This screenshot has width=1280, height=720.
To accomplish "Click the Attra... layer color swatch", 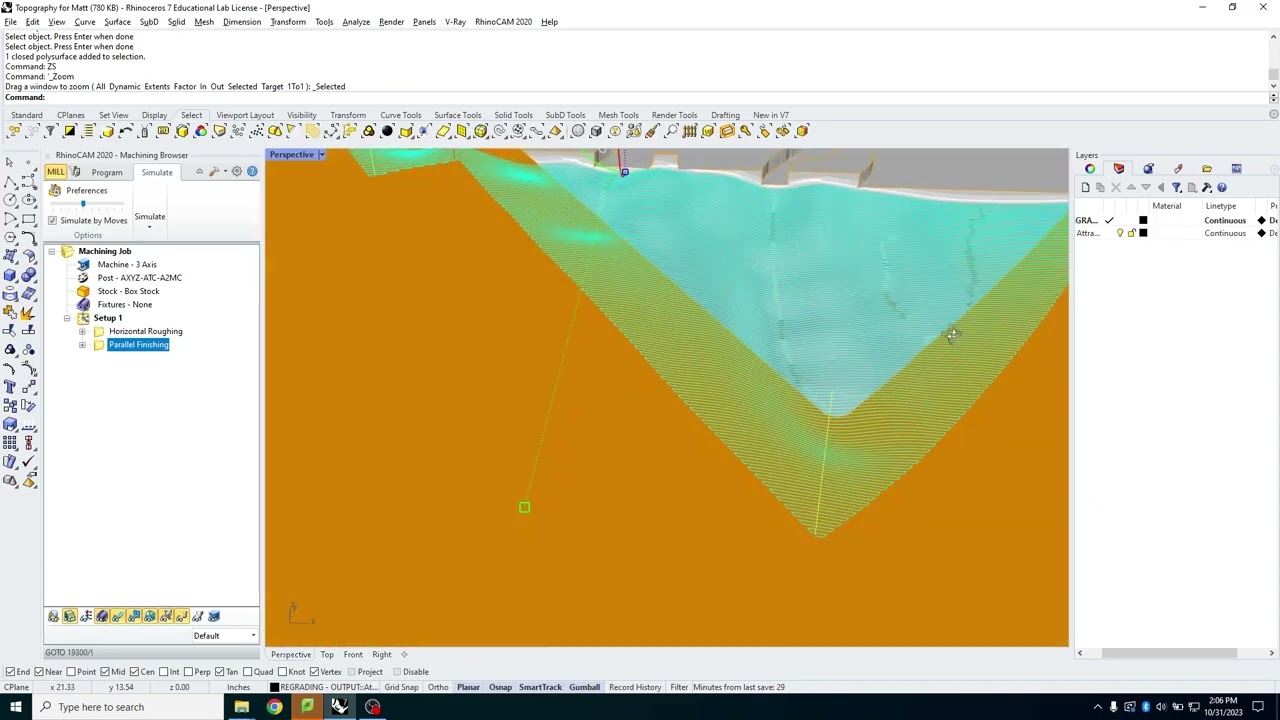I will click(x=1143, y=233).
